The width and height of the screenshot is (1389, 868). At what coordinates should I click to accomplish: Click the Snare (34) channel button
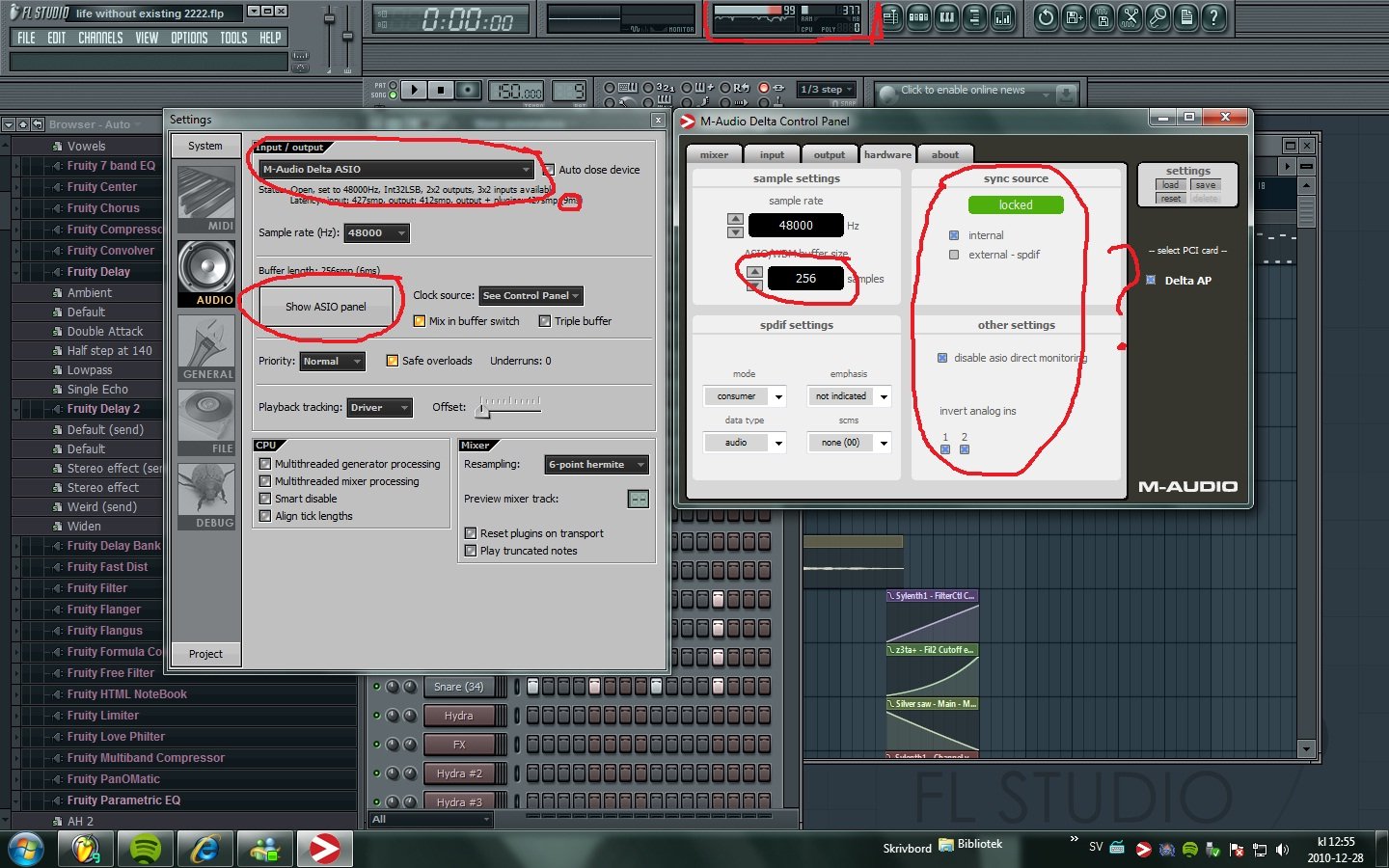[459, 687]
